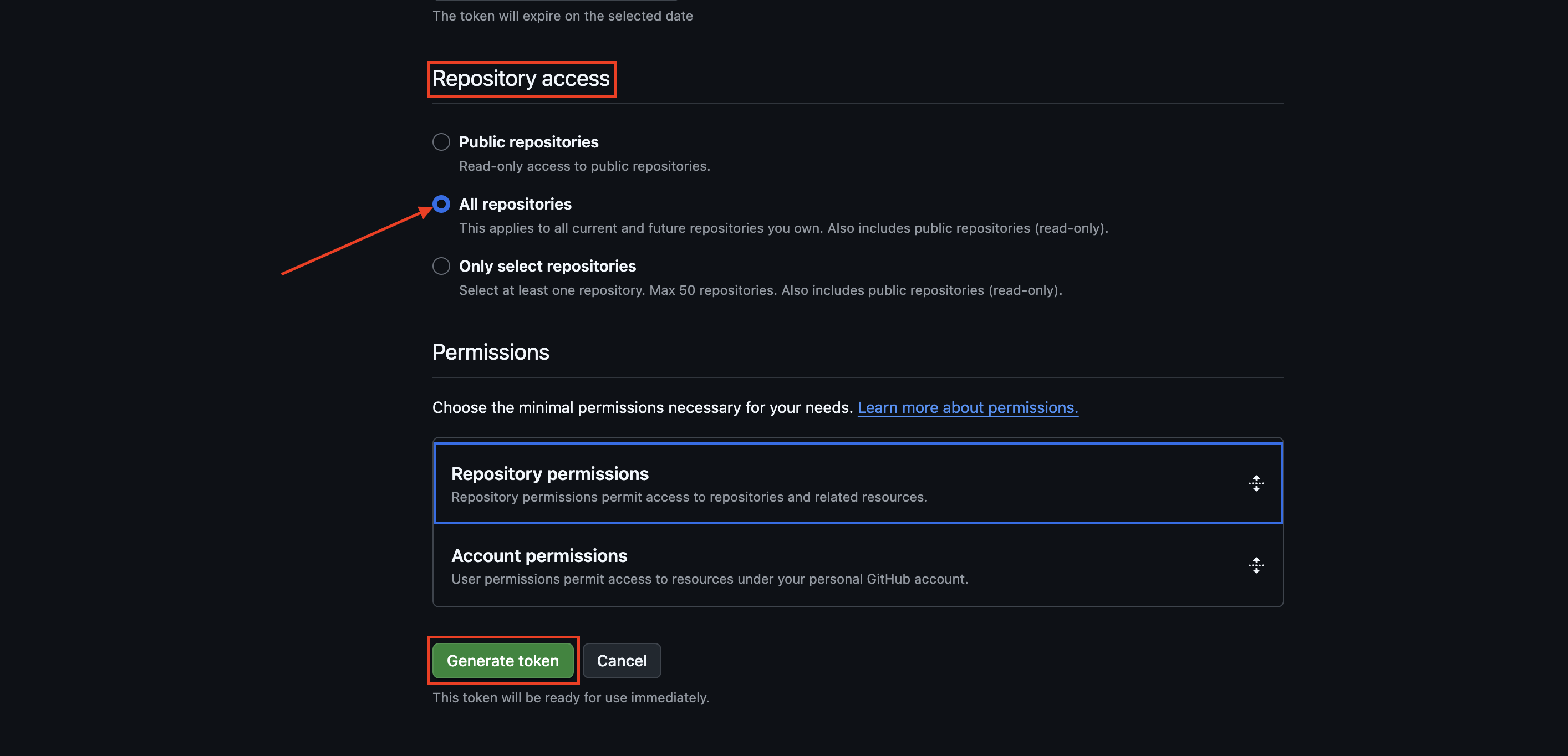Click the Repository permissions expand arrows icon
The width and height of the screenshot is (1568, 756).
1256,483
